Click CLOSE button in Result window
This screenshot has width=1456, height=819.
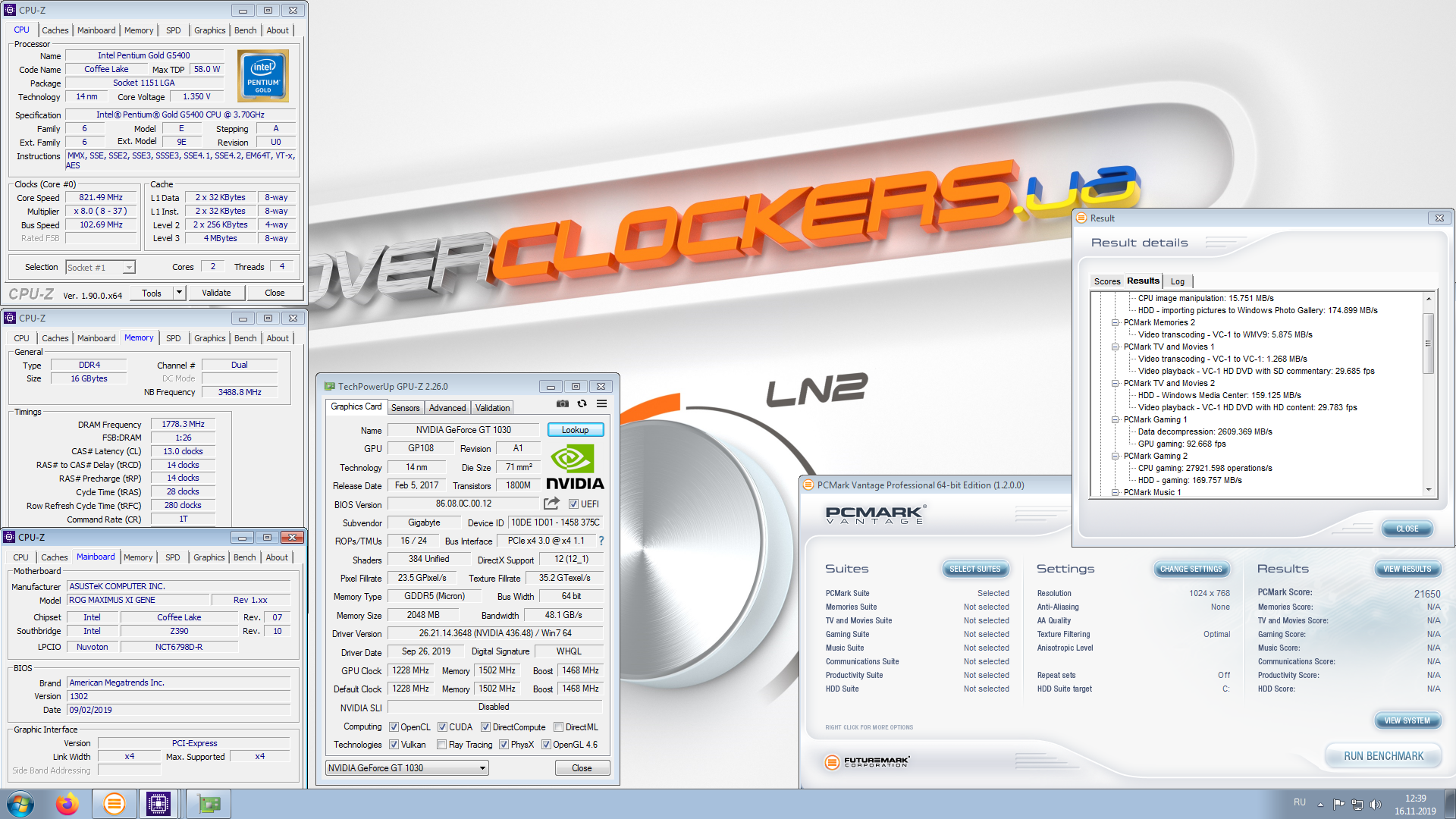click(1407, 529)
